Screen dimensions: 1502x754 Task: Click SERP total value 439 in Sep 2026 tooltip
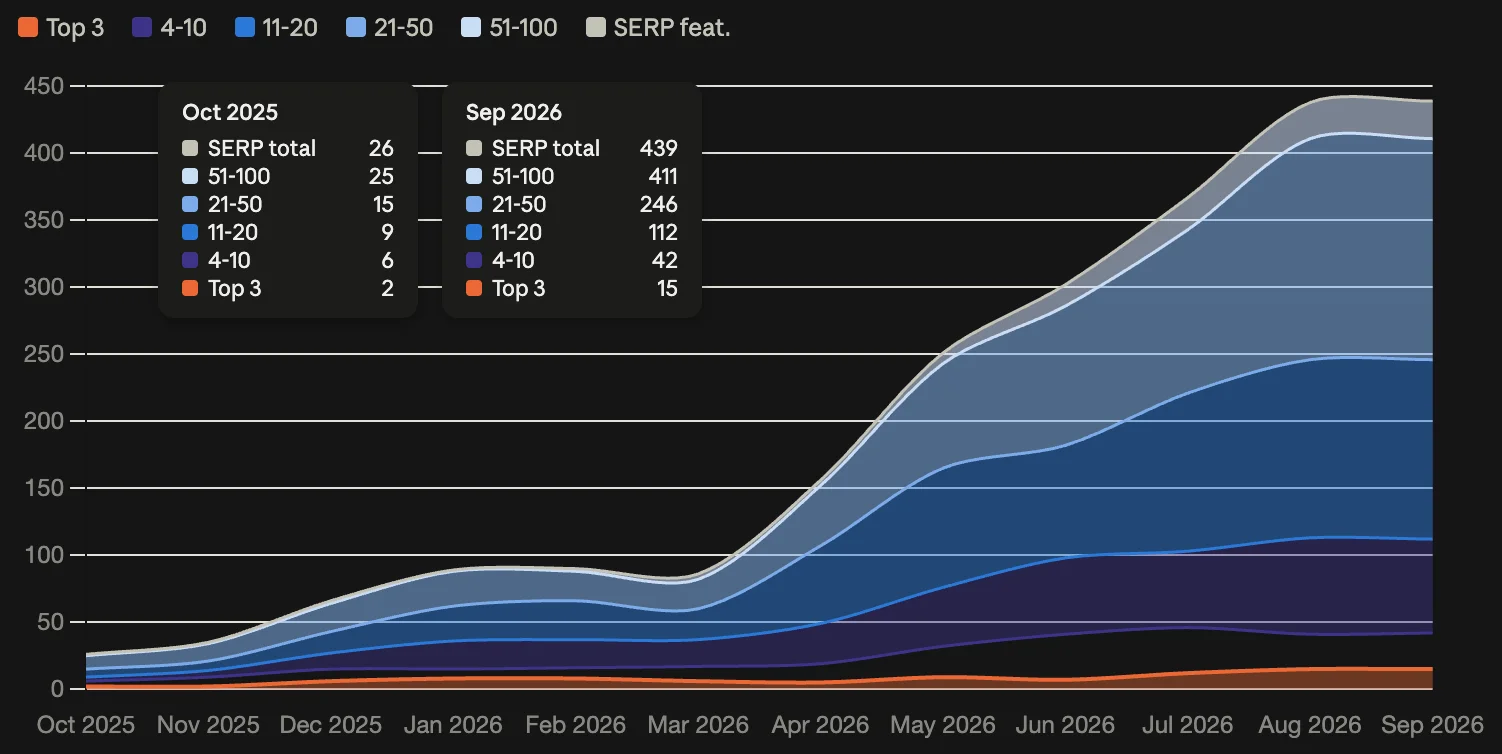point(659,148)
